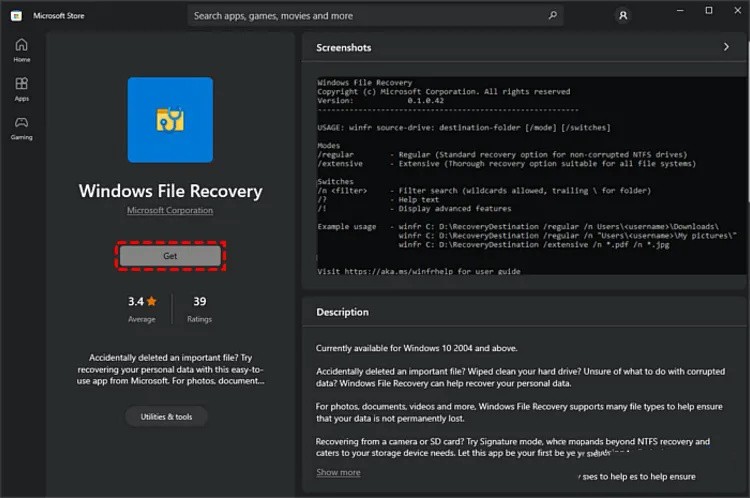Open the user account profile icon
This screenshot has width=750, height=498.
(623, 16)
